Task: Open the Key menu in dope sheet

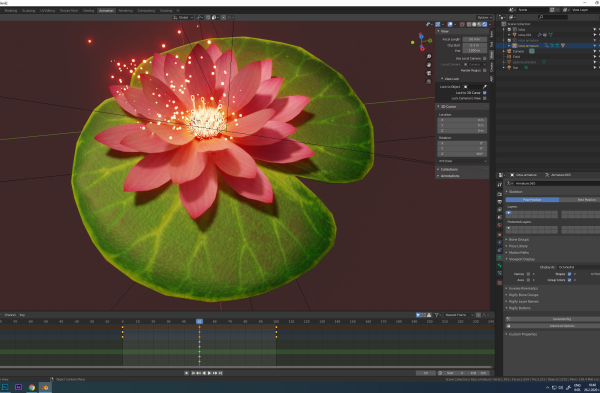Action: click(22, 315)
